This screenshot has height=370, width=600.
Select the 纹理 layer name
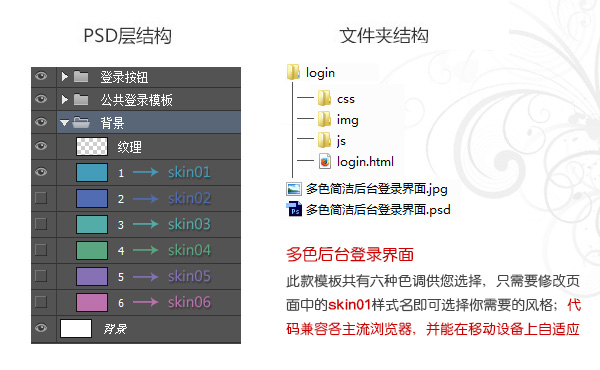click(x=129, y=147)
